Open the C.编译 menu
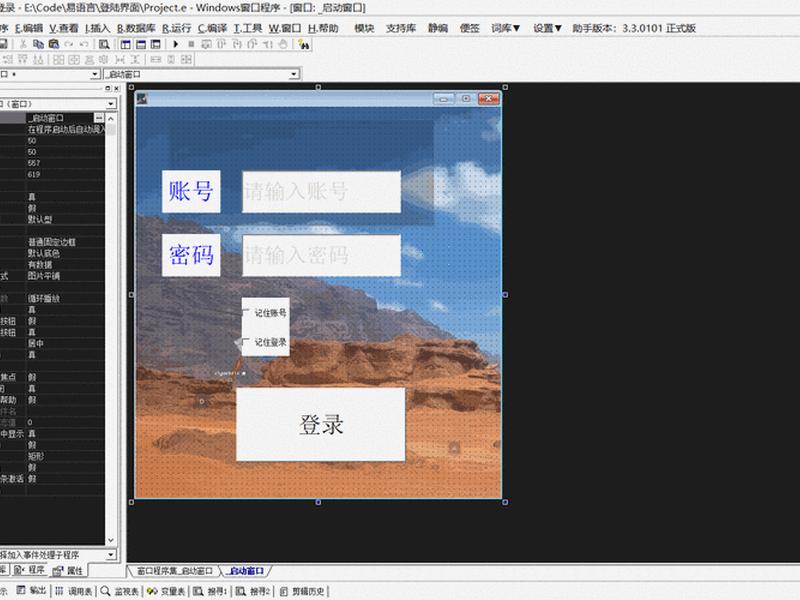The image size is (800, 600). pos(212,28)
